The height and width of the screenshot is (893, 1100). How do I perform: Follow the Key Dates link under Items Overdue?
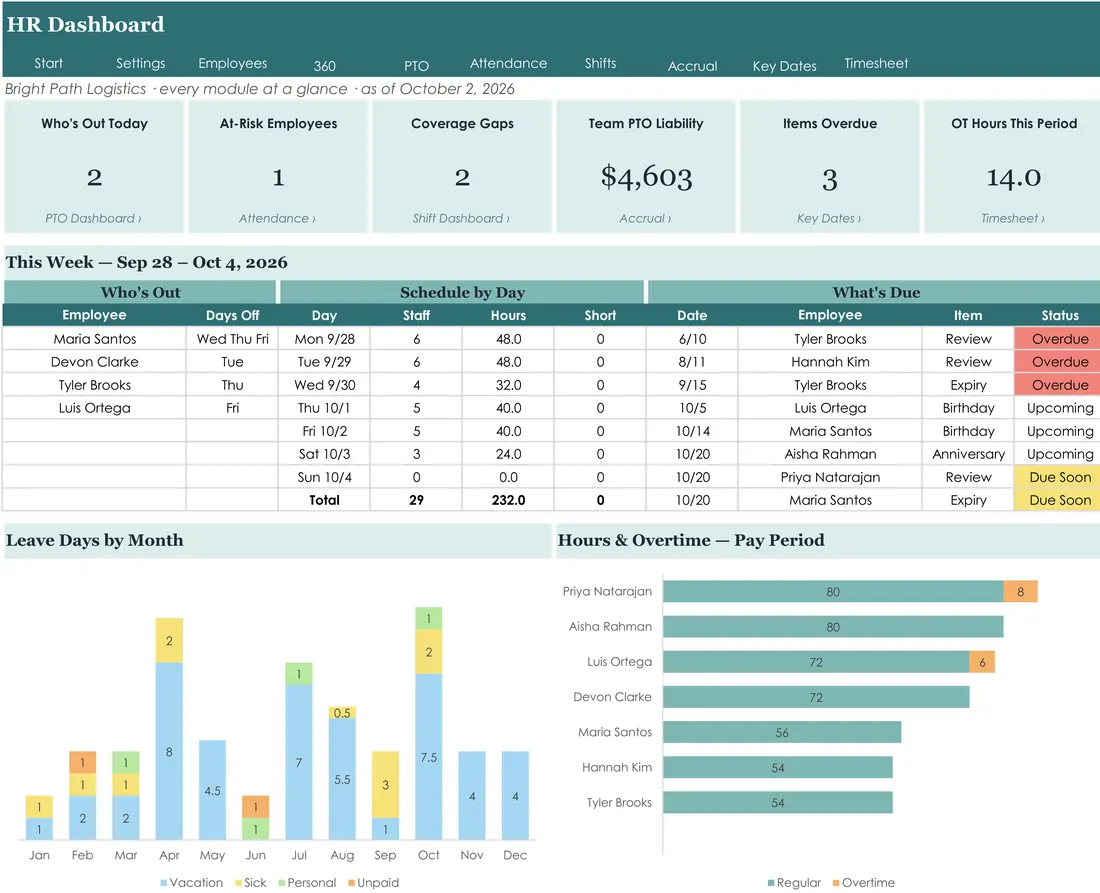[x=829, y=218]
